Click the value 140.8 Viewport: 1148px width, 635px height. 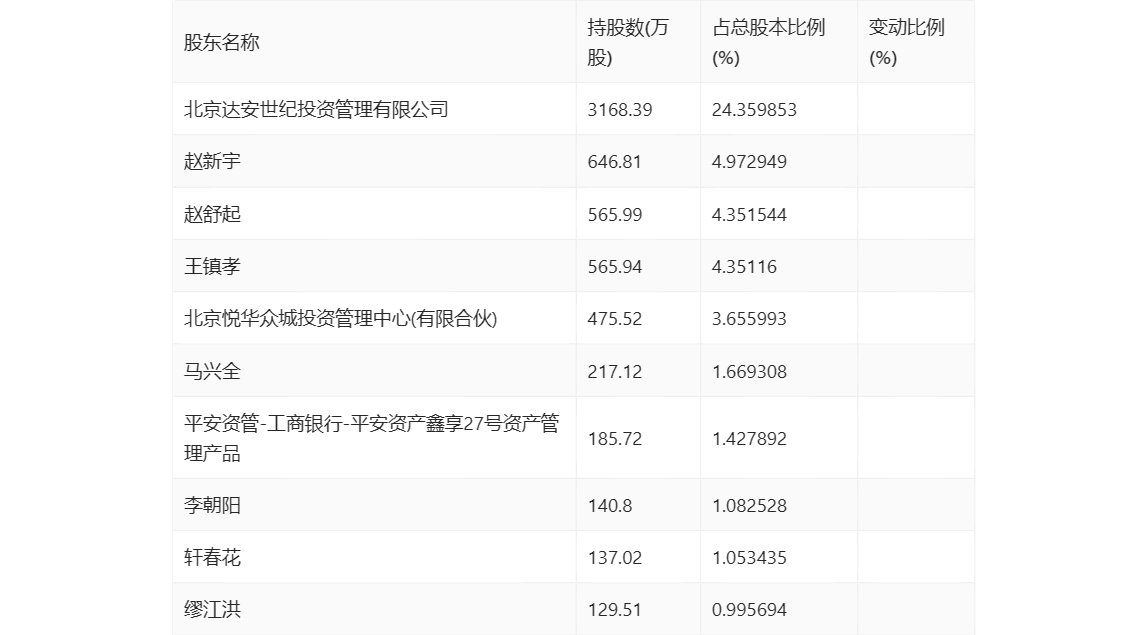coord(609,505)
